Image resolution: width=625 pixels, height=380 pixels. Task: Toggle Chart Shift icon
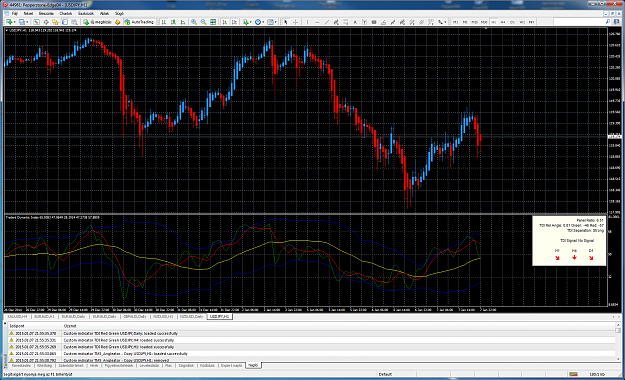[x=234, y=22]
